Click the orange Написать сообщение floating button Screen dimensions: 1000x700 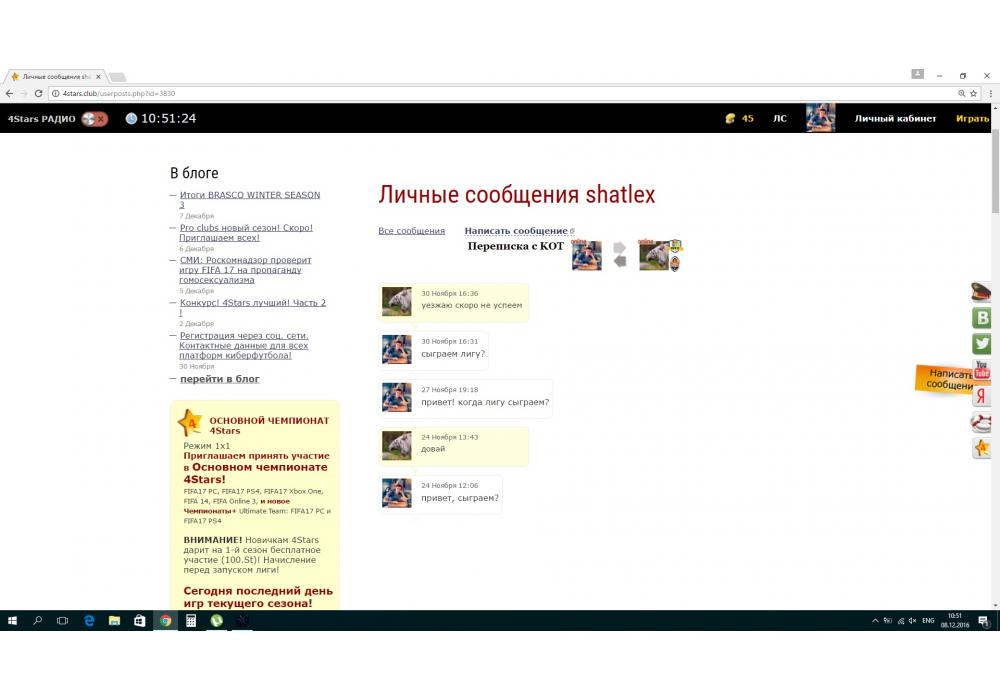(945, 378)
